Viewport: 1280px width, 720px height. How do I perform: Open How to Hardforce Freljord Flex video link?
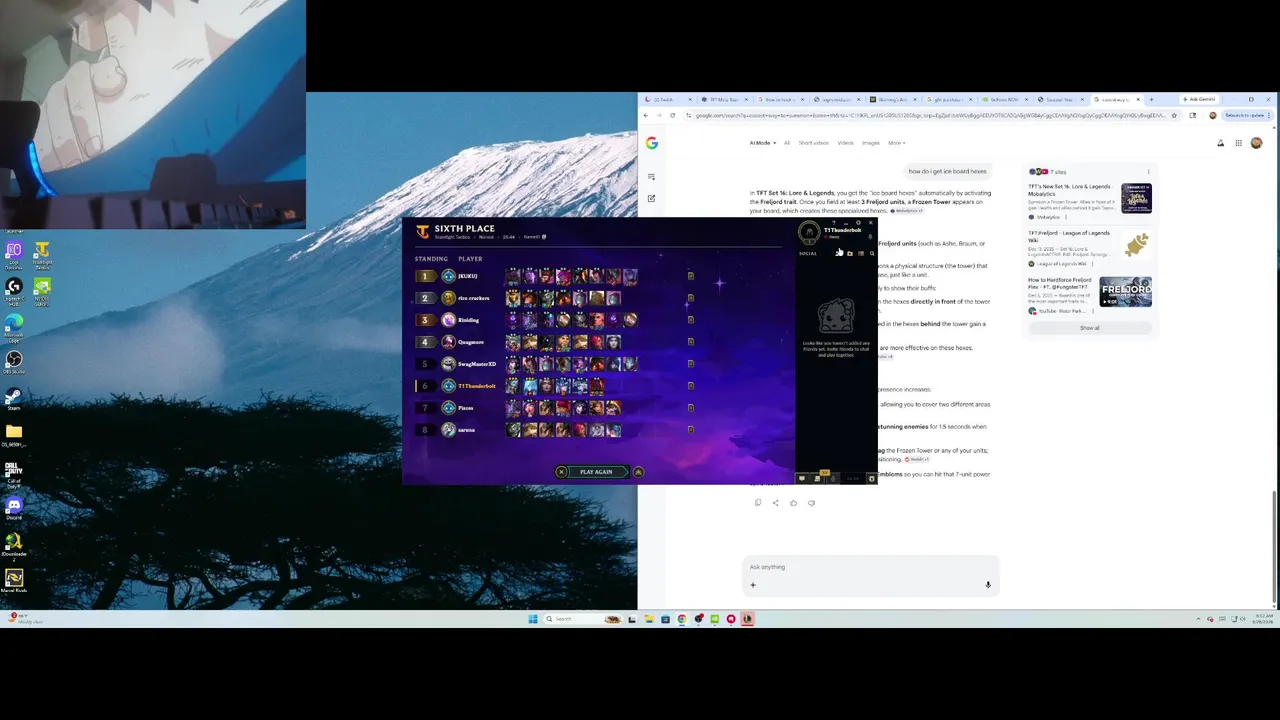click(x=1059, y=283)
